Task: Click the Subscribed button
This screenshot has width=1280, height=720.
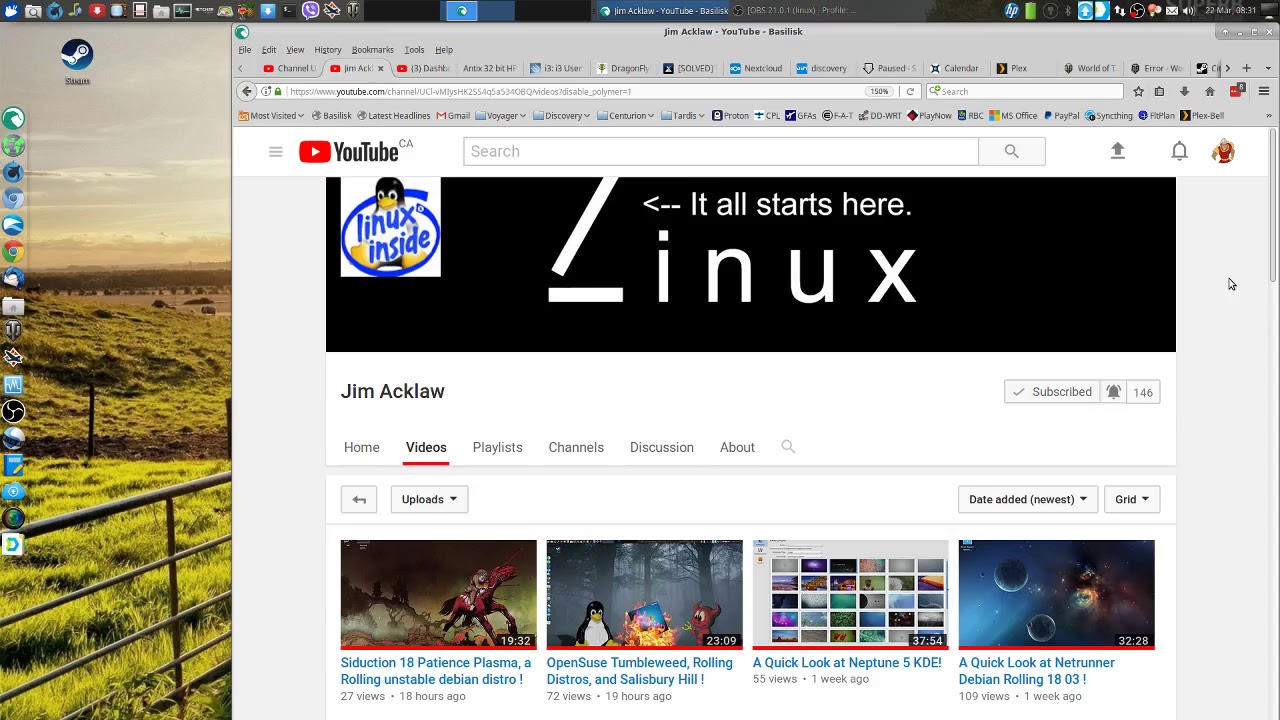Action: (x=1052, y=392)
